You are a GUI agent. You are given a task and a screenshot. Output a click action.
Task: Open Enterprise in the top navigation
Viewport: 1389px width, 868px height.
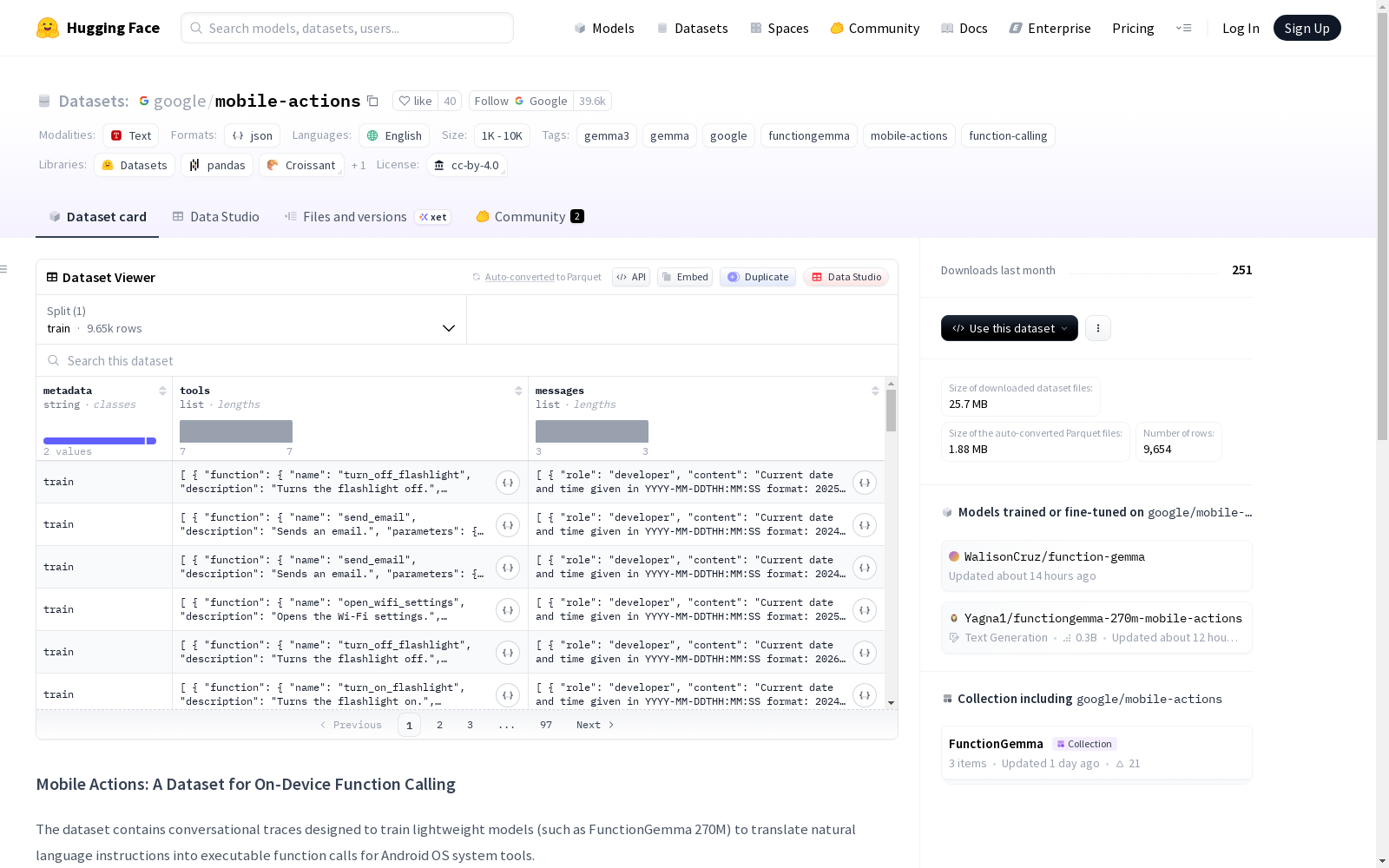coord(1050,28)
